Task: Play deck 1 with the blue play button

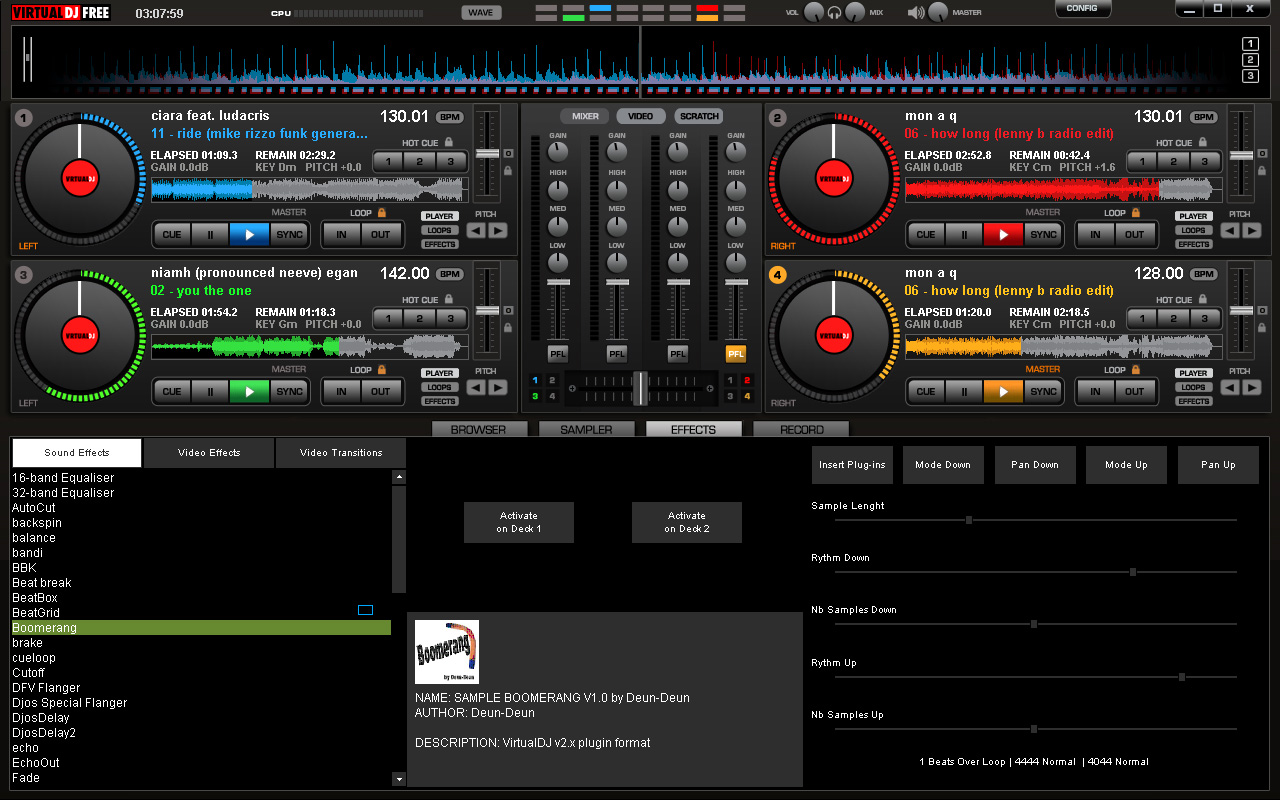Action: click(249, 235)
